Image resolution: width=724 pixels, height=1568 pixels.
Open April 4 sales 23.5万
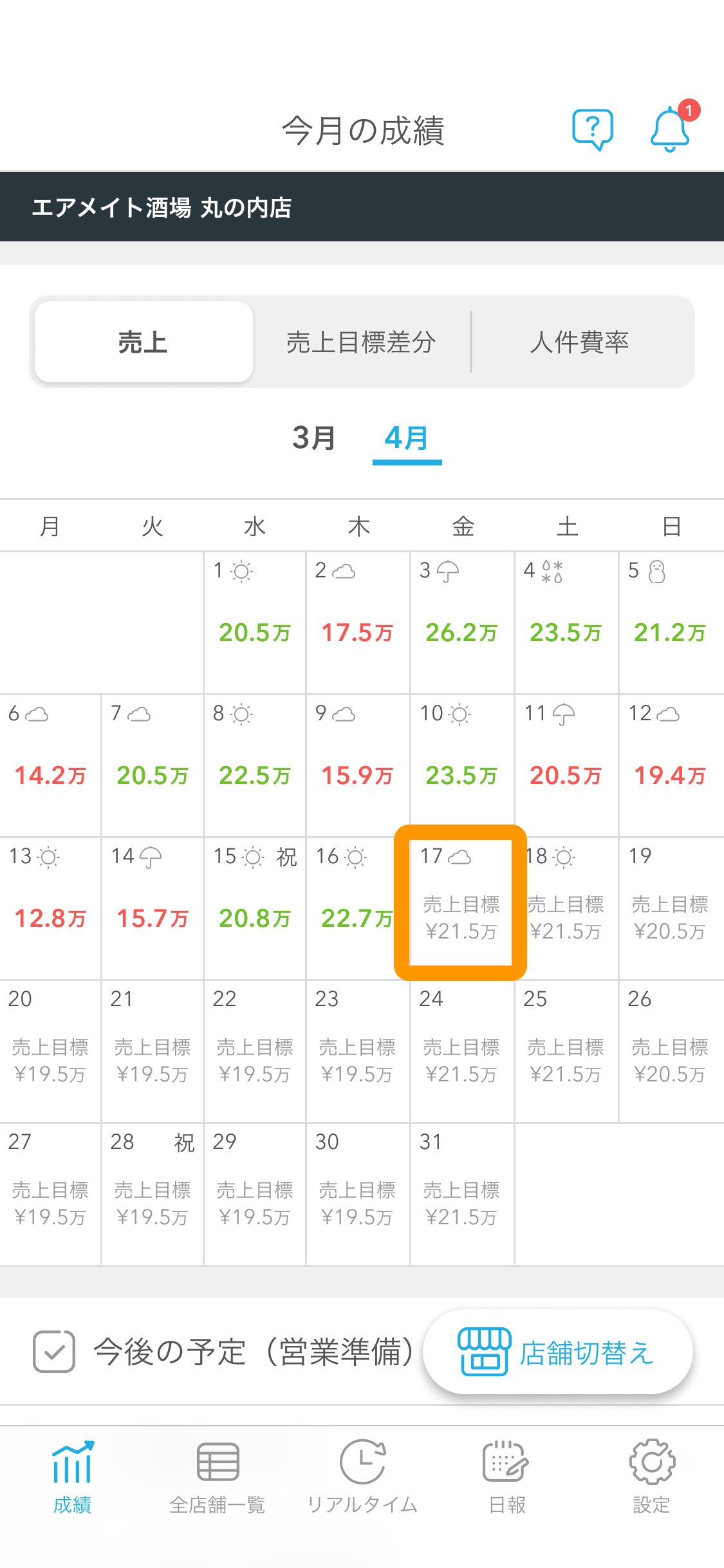[x=566, y=632]
